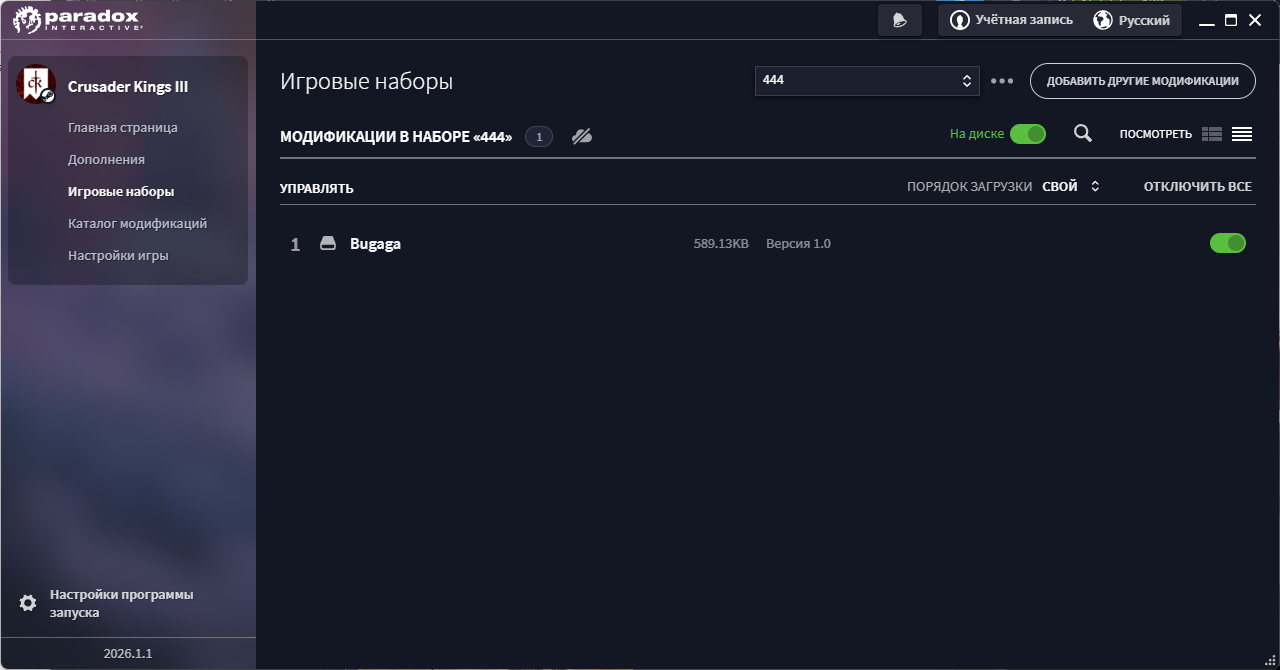Click the account profile icon
This screenshot has width=1280, height=670.
click(959, 20)
